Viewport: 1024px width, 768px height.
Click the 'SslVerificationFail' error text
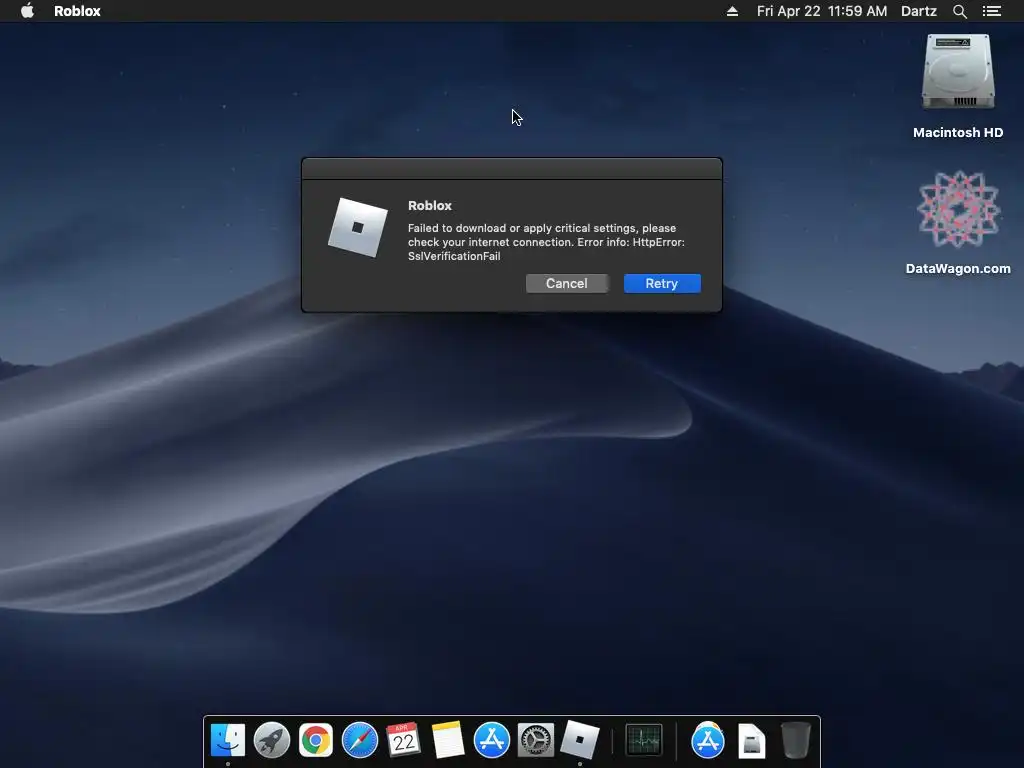point(454,256)
